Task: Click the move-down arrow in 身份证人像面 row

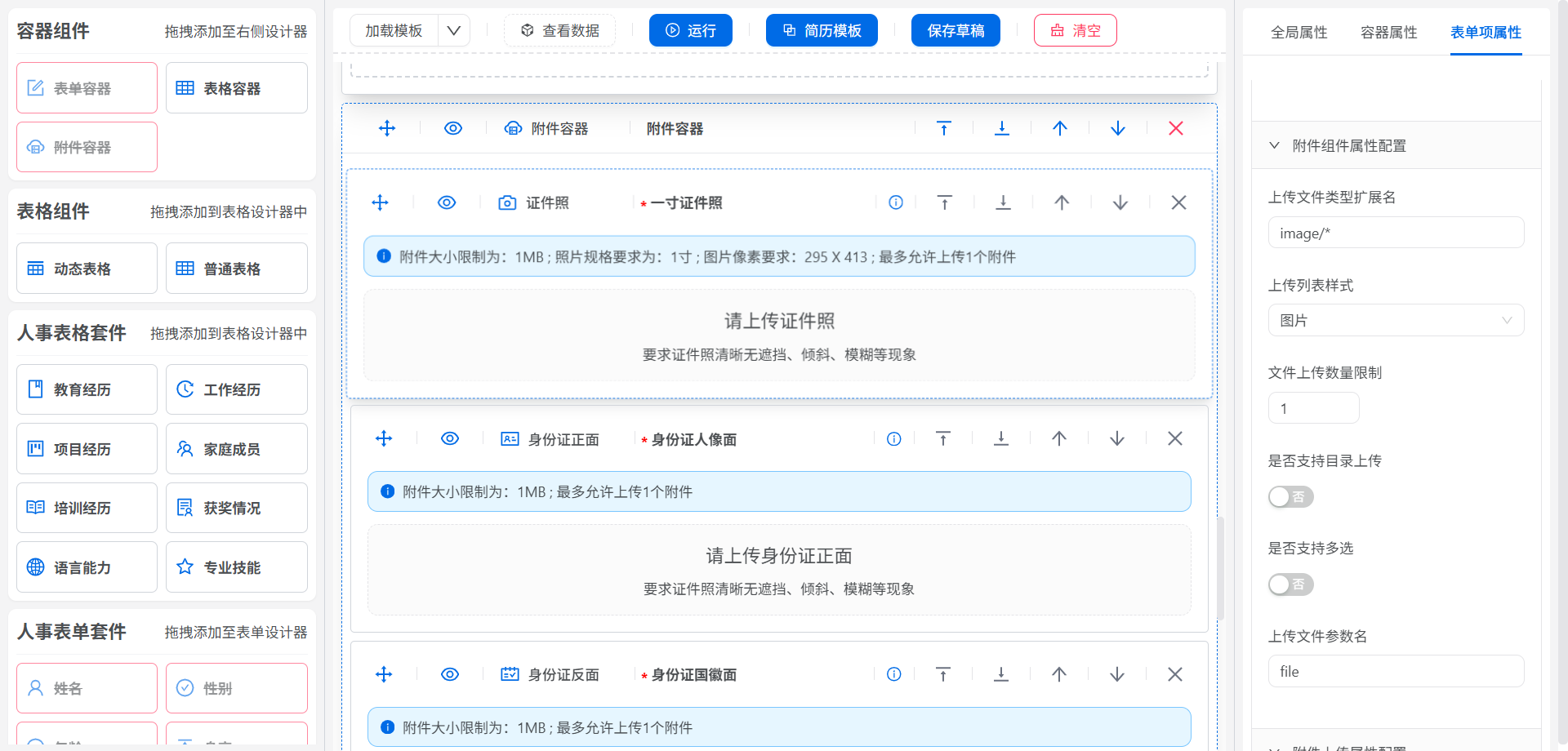Action: [x=1116, y=439]
